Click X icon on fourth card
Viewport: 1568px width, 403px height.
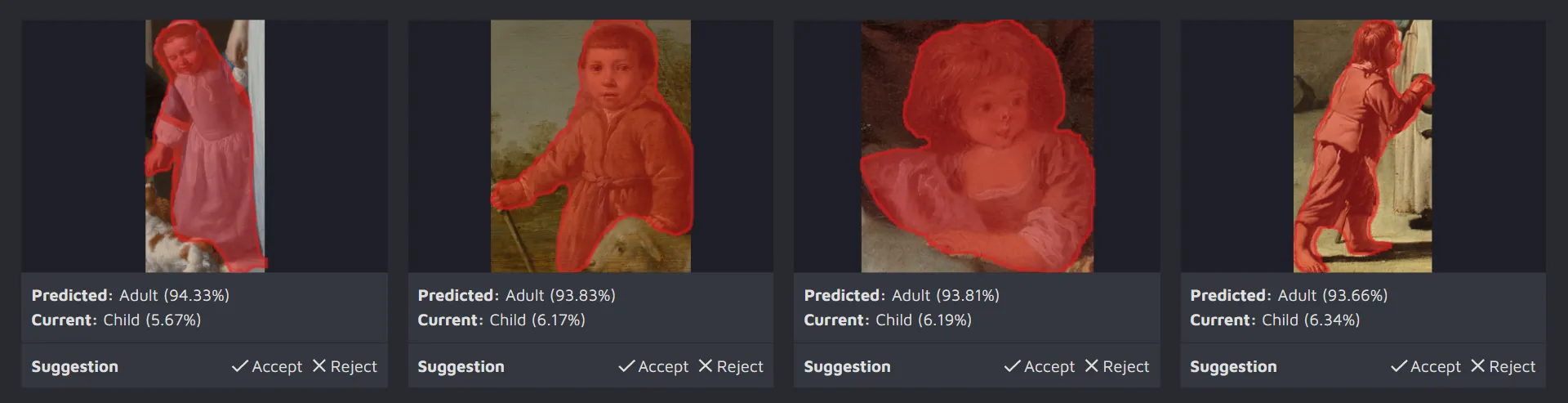pos(1478,366)
